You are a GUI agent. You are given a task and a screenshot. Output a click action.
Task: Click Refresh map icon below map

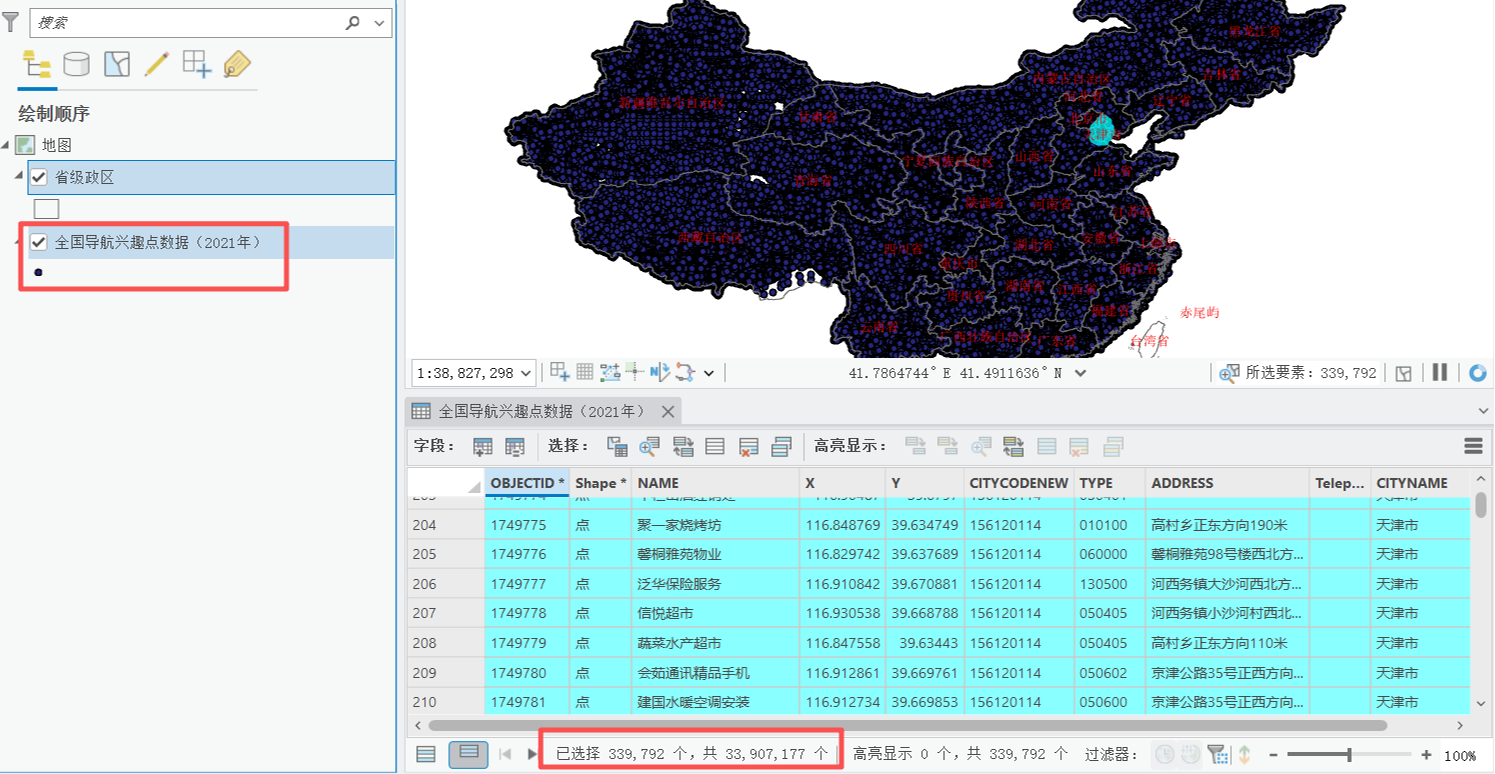tap(1477, 373)
